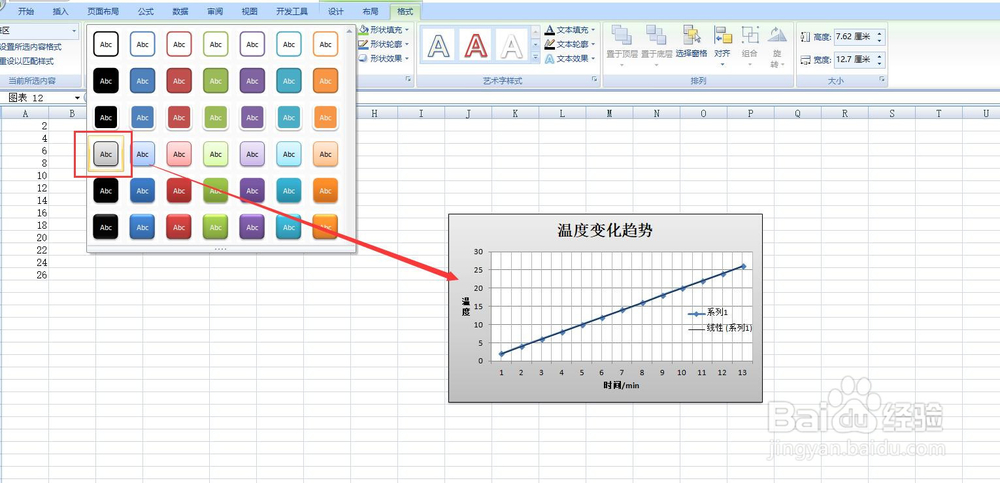1000x483 pixels.
Task: Select the light blue gradient shape style
Action: coord(142,154)
